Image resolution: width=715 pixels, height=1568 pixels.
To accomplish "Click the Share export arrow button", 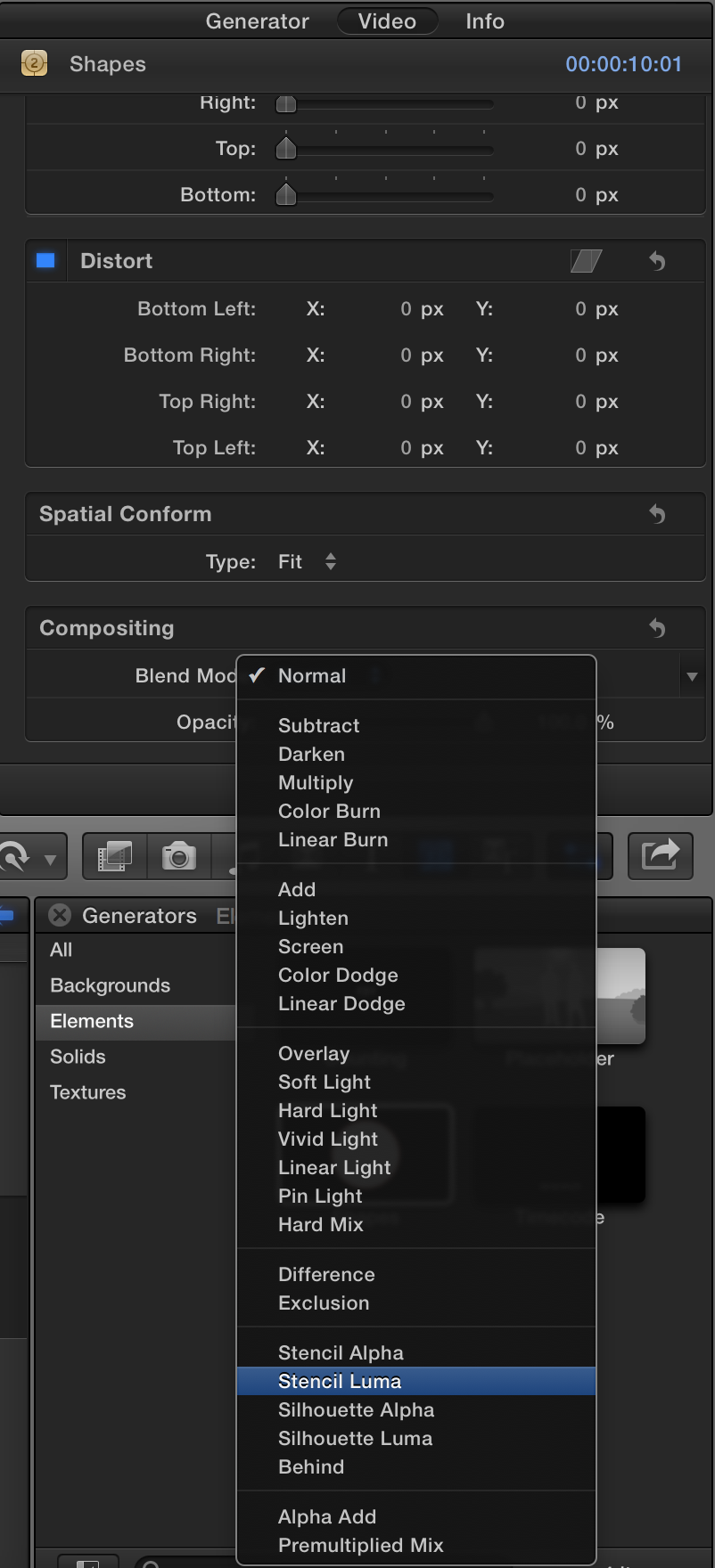I will (660, 857).
